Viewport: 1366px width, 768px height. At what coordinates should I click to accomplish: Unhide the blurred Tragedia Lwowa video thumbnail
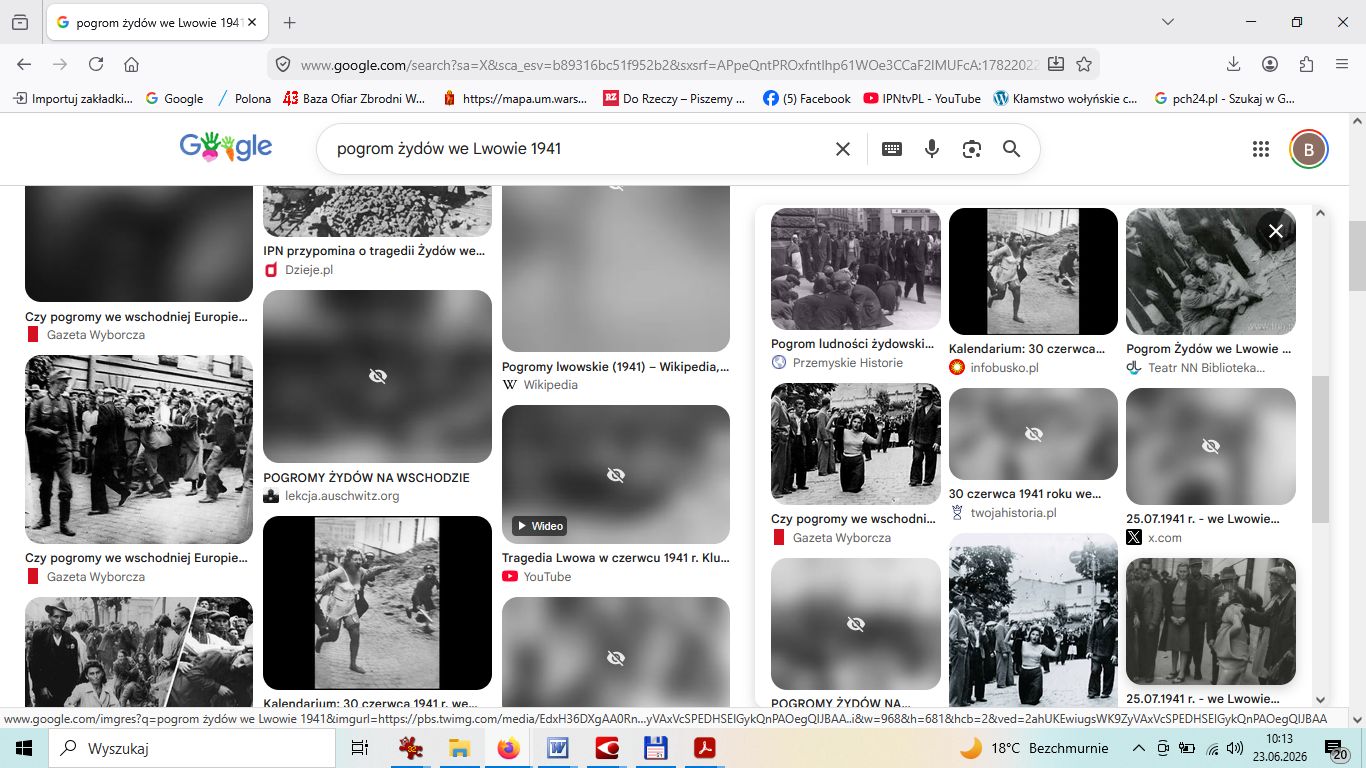pyautogui.click(x=616, y=474)
